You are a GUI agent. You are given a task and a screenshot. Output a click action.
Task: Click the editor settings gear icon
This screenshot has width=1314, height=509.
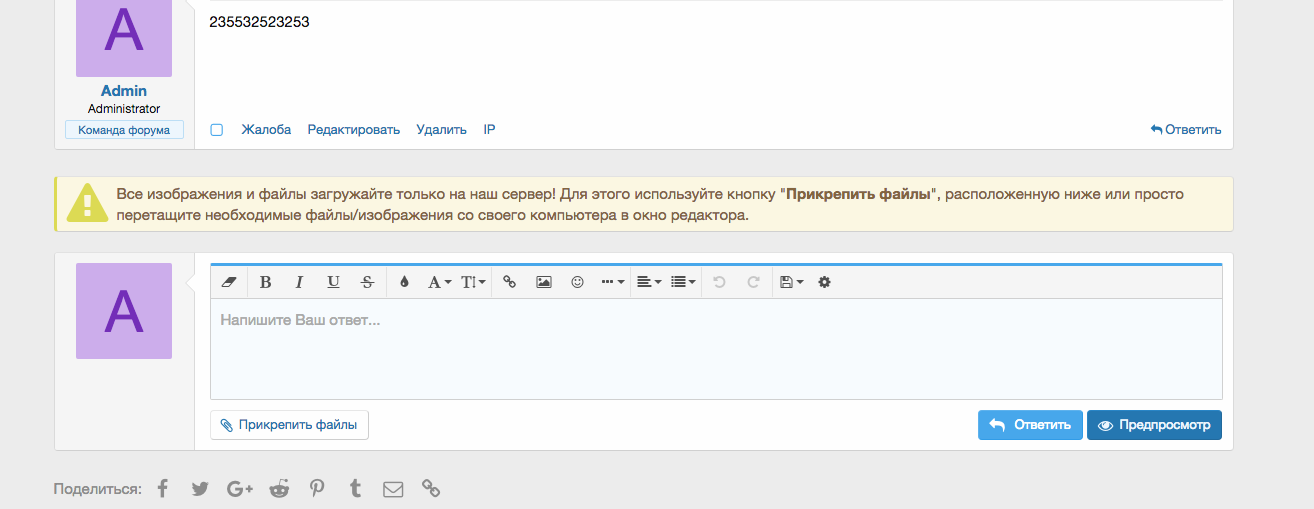pos(824,282)
